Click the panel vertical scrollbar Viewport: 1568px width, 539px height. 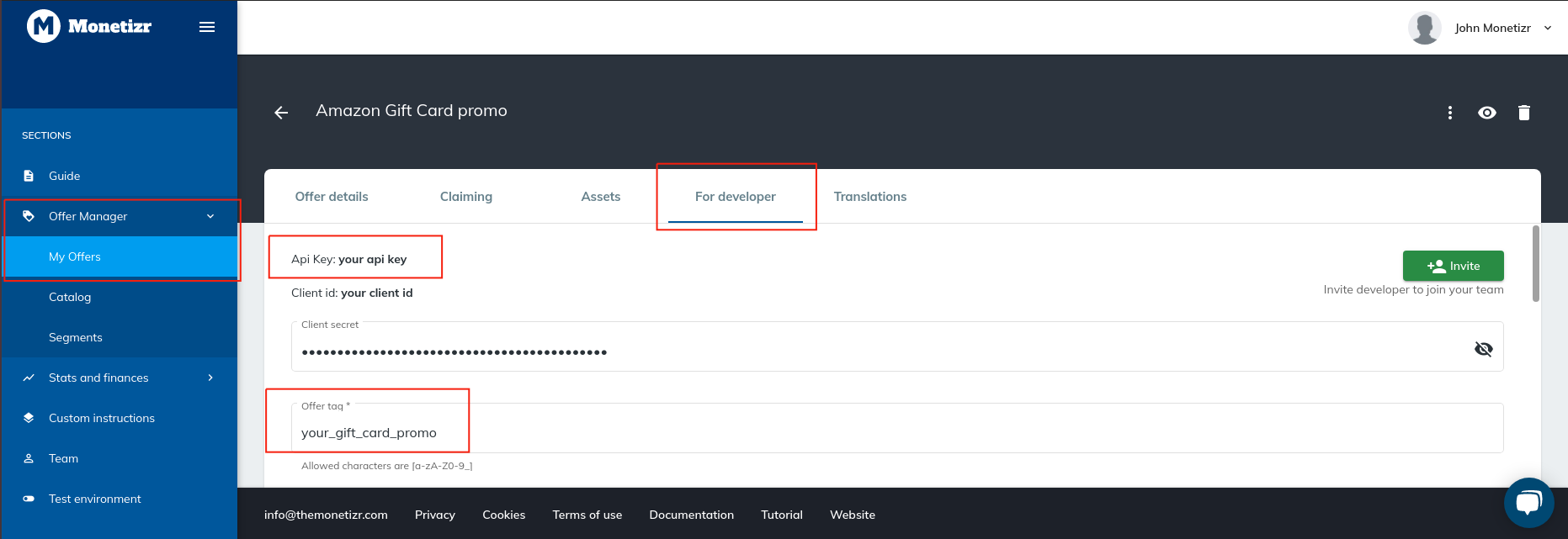(x=1536, y=263)
